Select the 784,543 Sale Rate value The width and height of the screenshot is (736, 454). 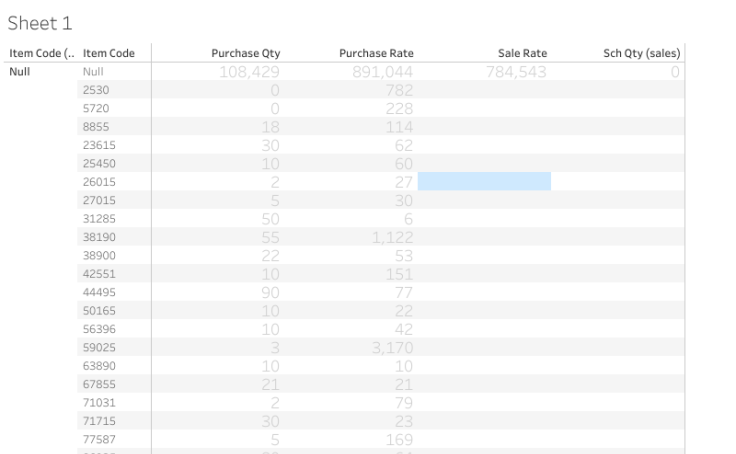click(x=515, y=72)
